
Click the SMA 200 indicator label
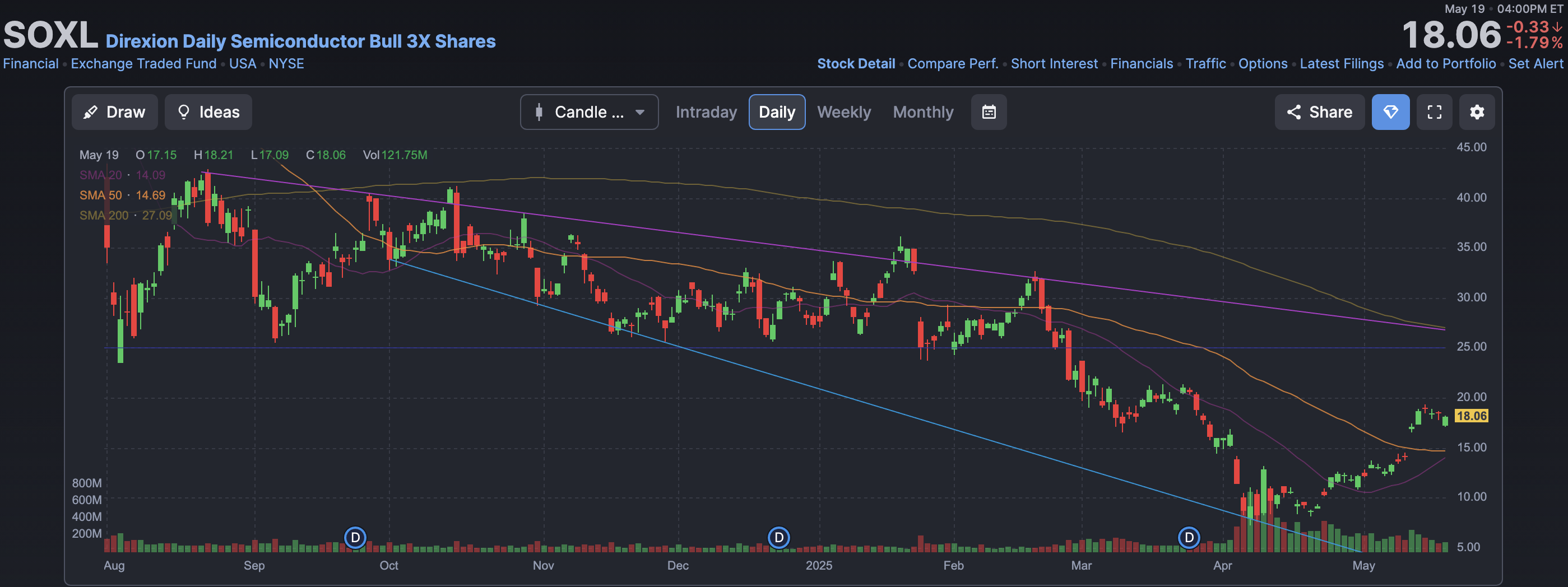[126, 215]
